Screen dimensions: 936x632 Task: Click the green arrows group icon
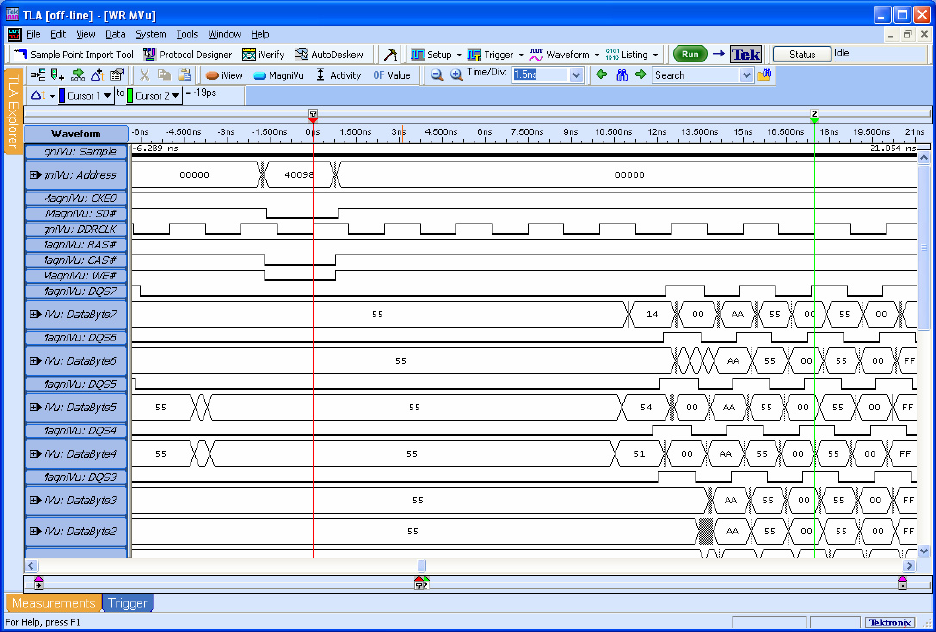(78, 75)
